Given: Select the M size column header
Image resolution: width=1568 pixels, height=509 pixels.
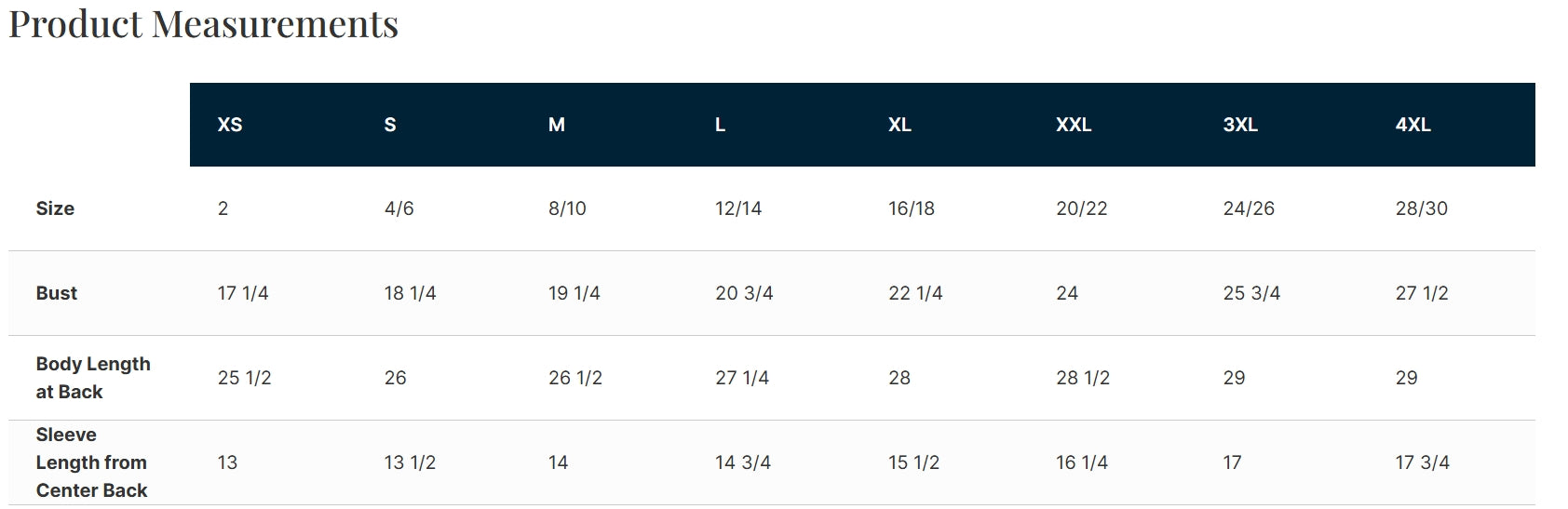Looking at the screenshot, I should 557,125.
